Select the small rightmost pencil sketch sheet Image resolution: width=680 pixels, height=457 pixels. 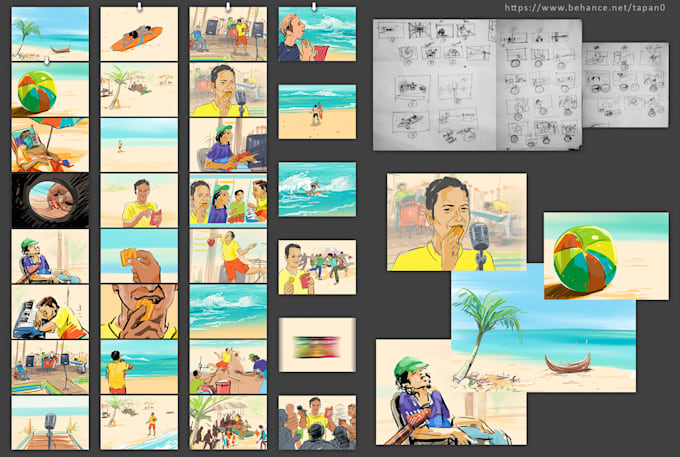pyautogui.click(x=625, y=85)
